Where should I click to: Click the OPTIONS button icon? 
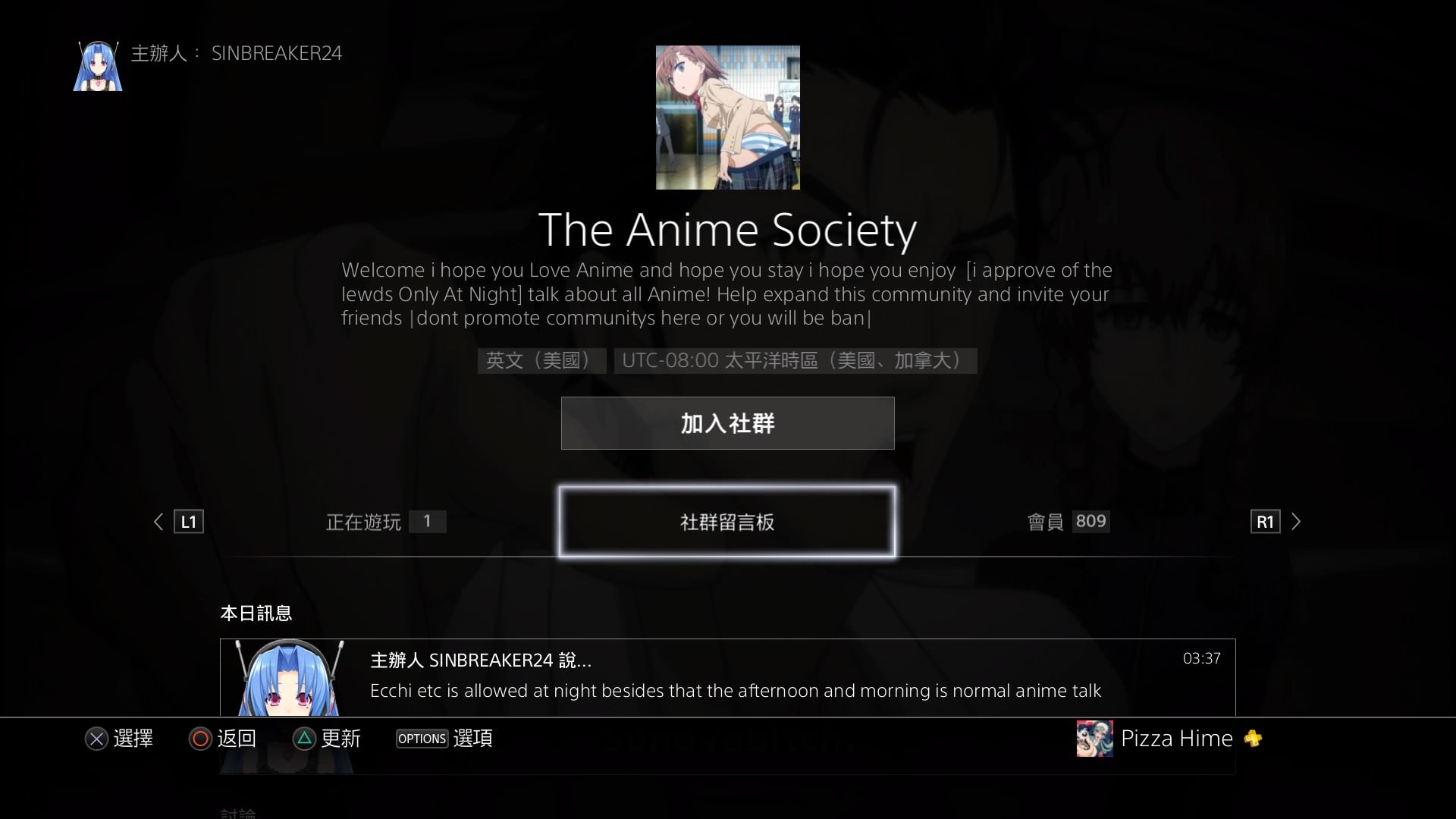[x=422, y=739]
